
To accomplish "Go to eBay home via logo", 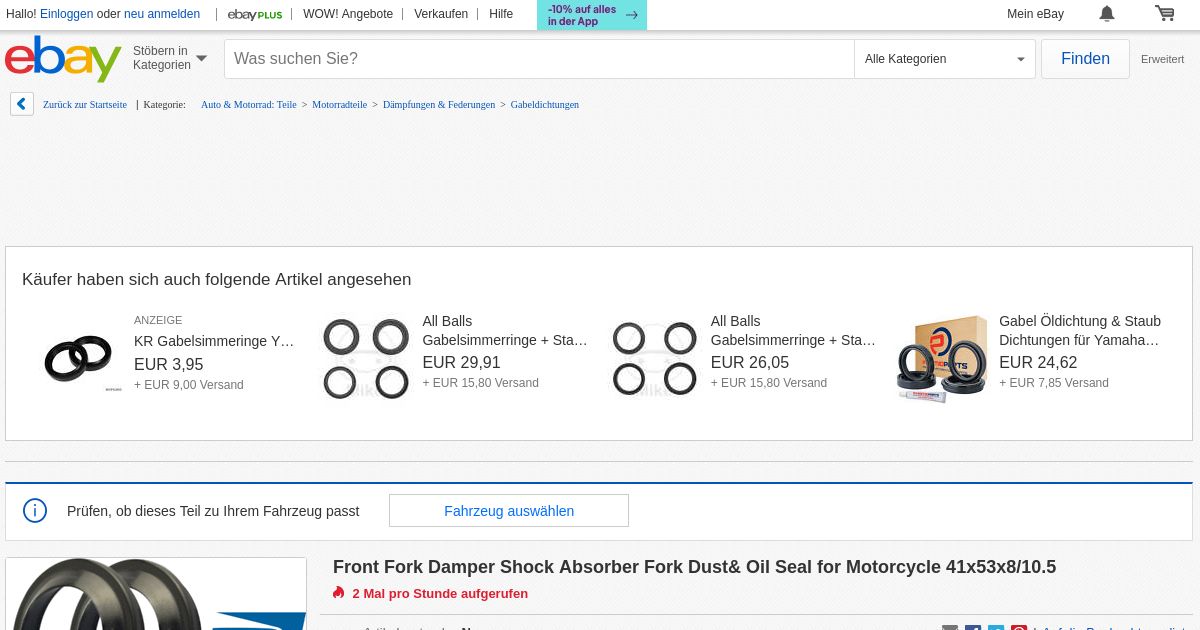I will coord(63,59).
